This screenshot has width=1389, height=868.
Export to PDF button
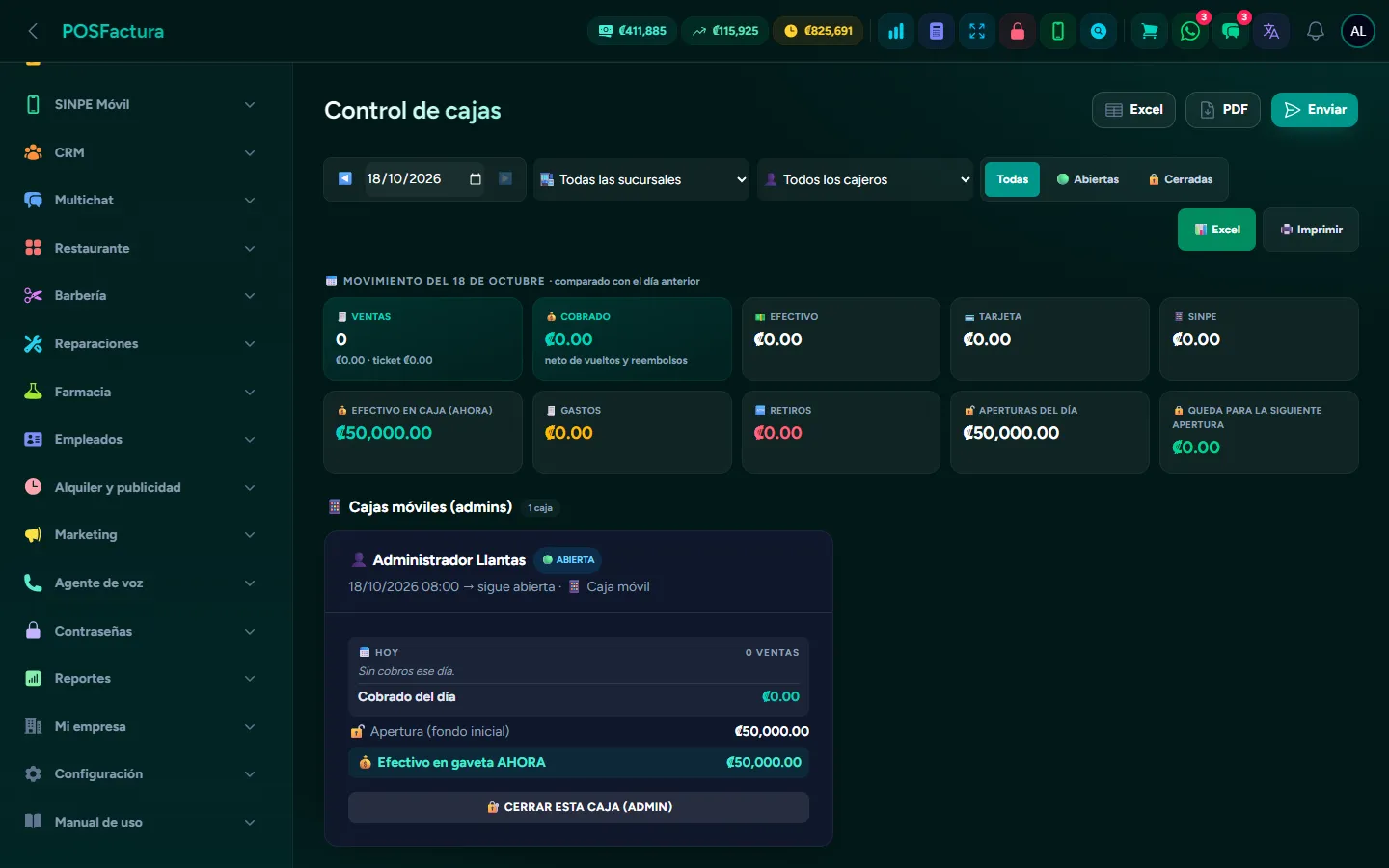1223,110
